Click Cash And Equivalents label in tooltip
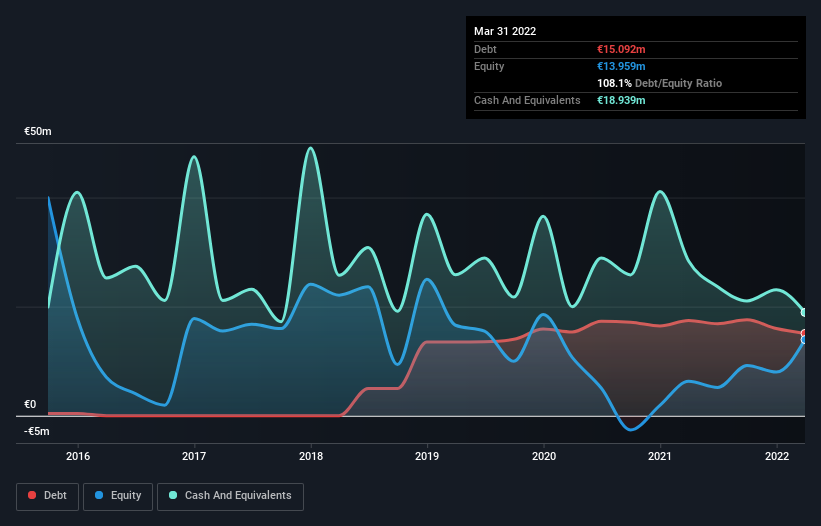 [x=527, y=100]
